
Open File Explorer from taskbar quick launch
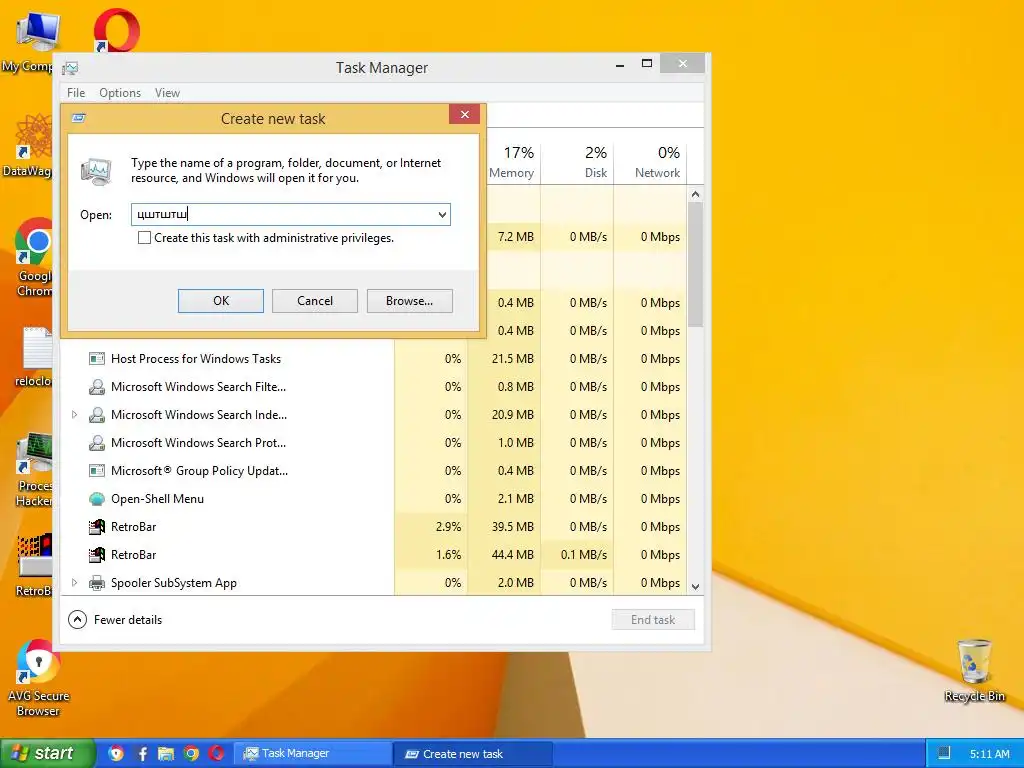(x=166, y=754)
